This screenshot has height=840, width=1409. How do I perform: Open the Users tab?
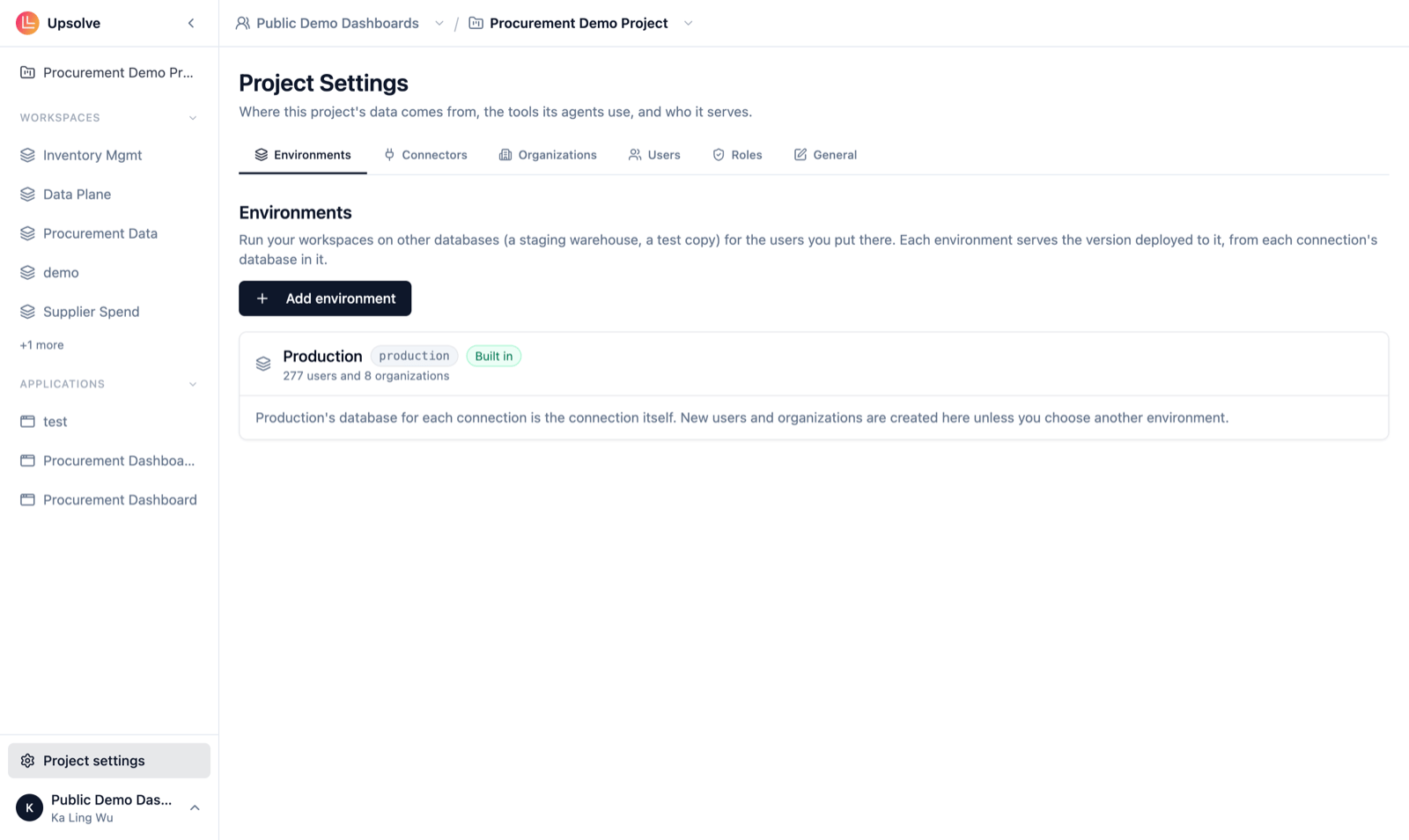[654, 155]
